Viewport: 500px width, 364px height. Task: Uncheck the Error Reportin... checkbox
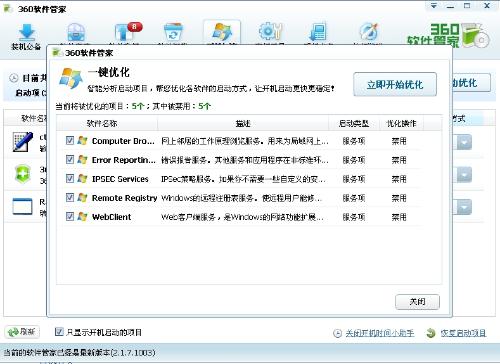(x=70, y=159)
